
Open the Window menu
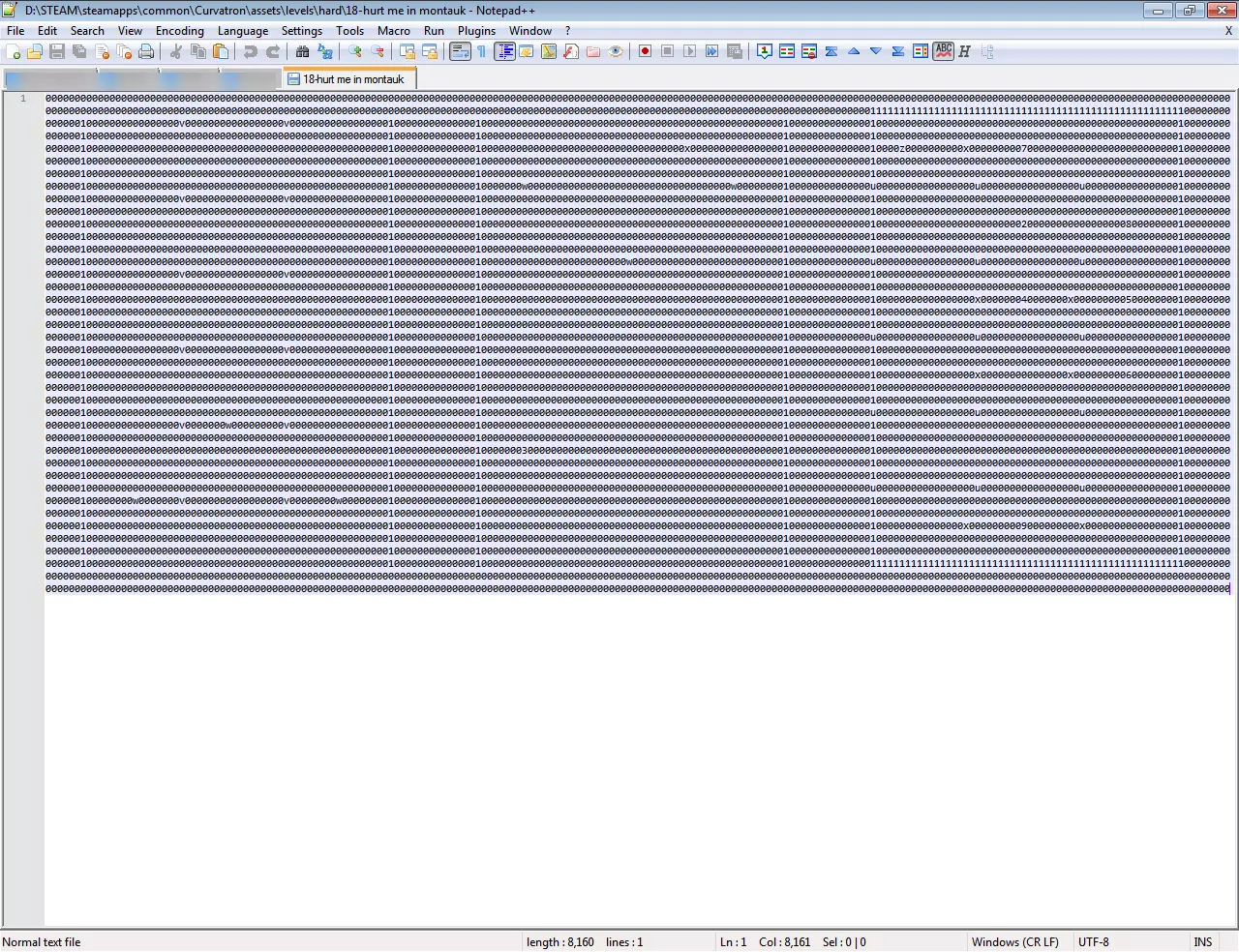tap(530, 31)
